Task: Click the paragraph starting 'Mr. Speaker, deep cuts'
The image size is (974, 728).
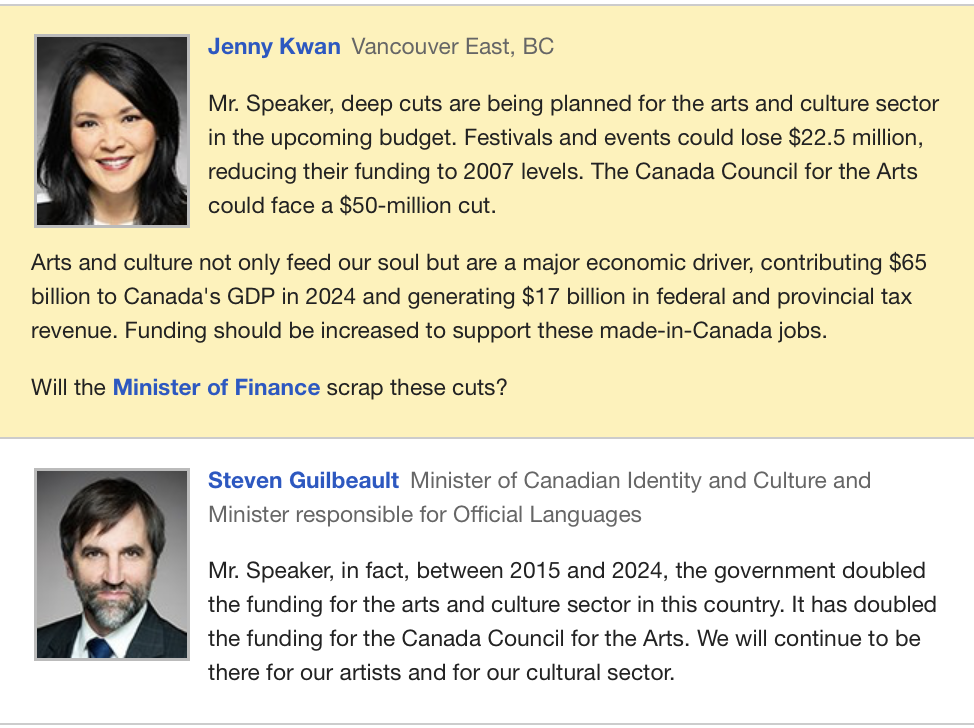Action: click(573, 154)
